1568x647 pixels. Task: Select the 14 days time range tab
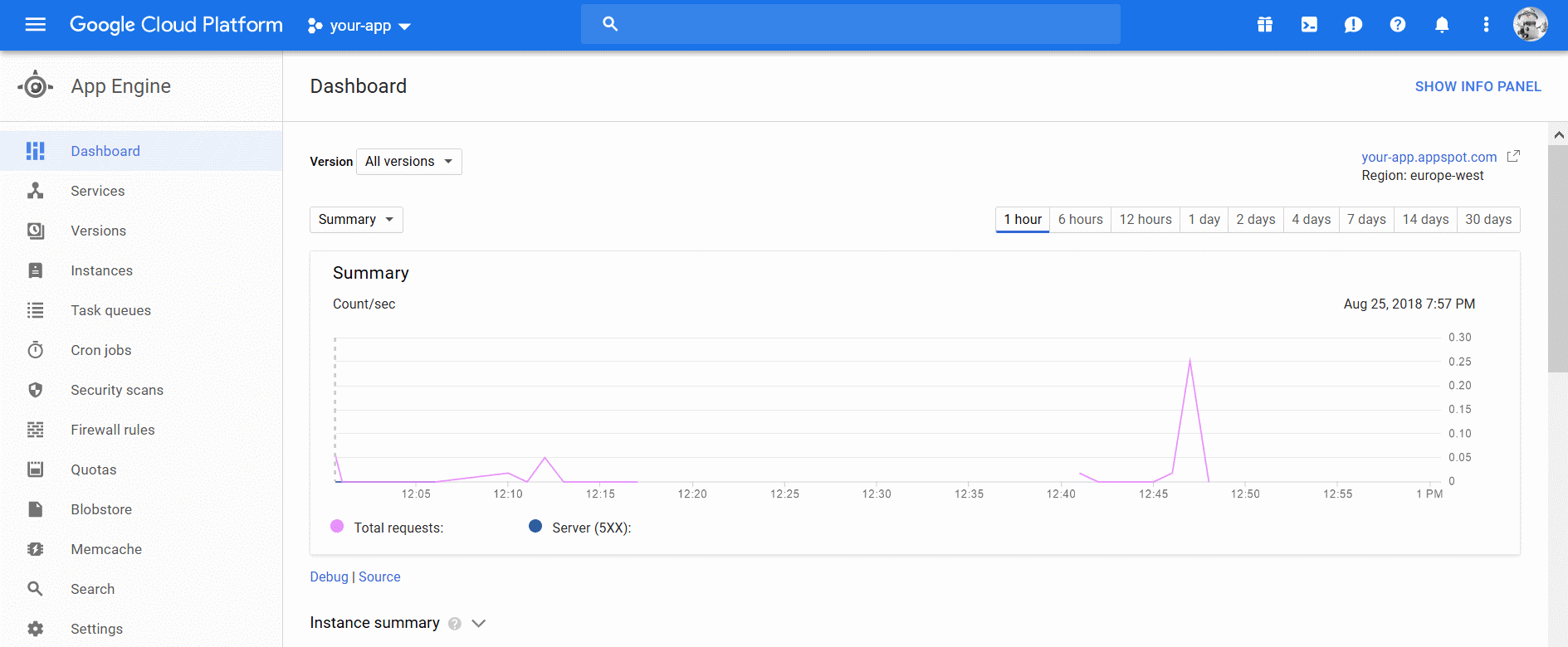pos(1426,220)
